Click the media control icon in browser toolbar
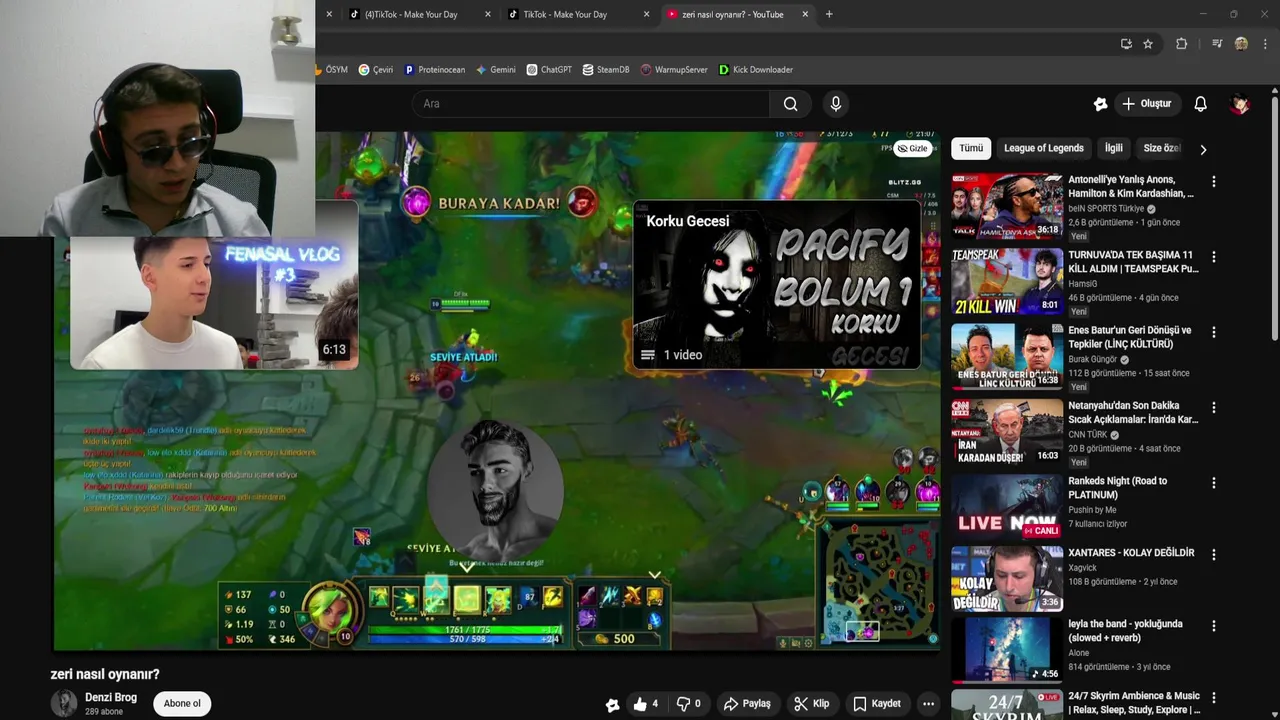Screen dimensions: 1280x720 pos(1217,44)
